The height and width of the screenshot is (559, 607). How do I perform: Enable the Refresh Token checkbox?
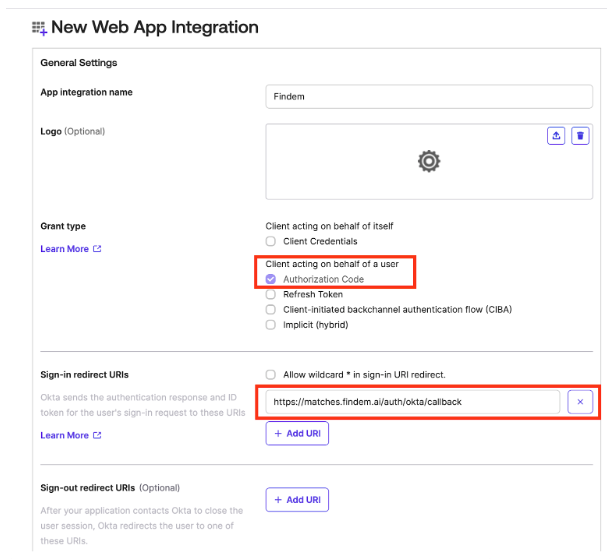[271, 294]
